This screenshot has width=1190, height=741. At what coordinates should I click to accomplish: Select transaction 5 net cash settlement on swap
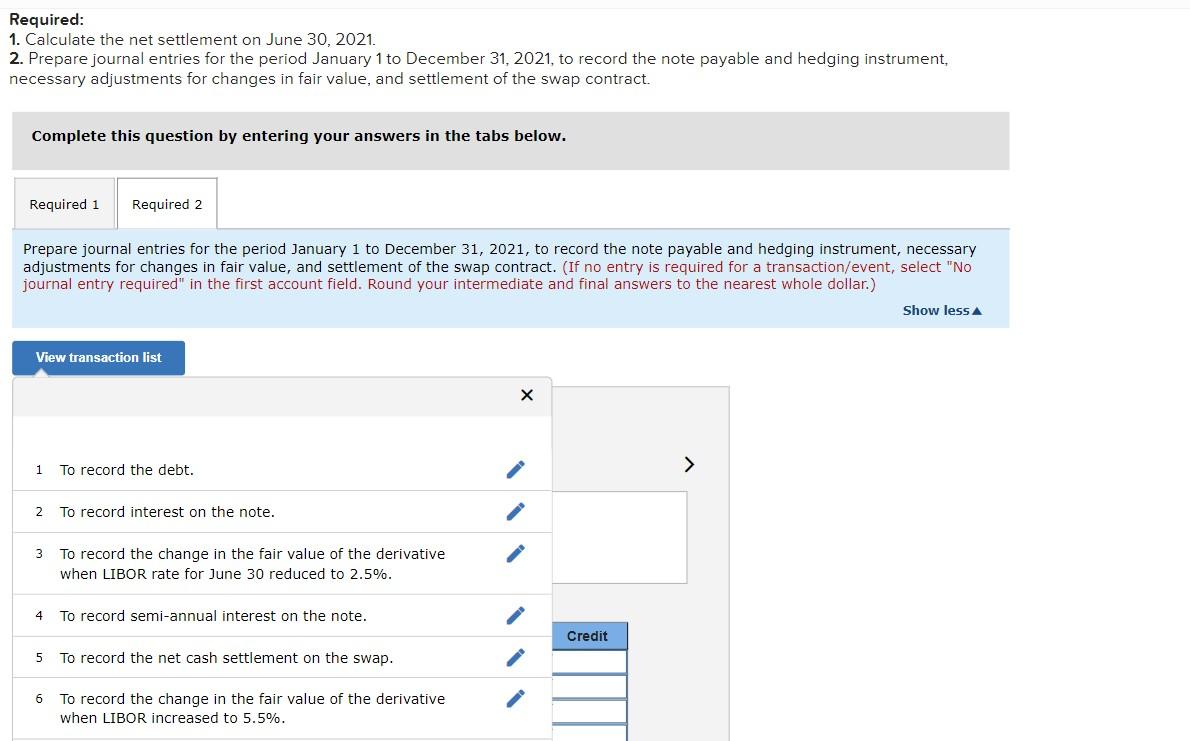click(282, 657)
